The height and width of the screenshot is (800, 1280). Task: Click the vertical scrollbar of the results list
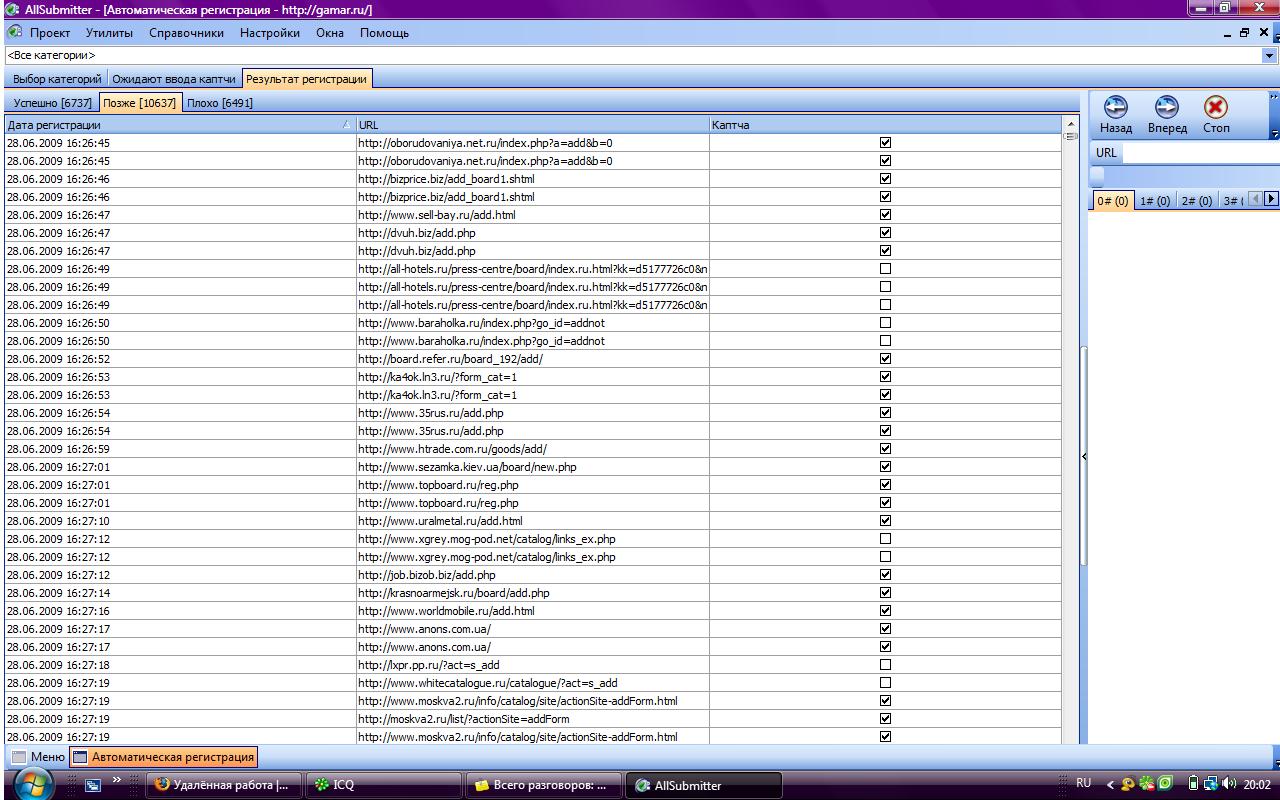1070,400
